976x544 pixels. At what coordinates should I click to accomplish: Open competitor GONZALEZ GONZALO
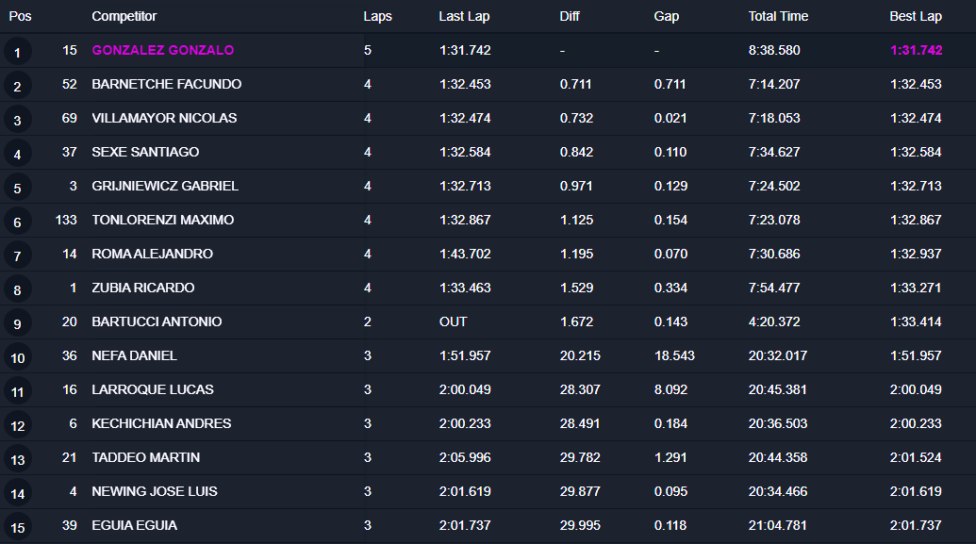coord(162,50)
